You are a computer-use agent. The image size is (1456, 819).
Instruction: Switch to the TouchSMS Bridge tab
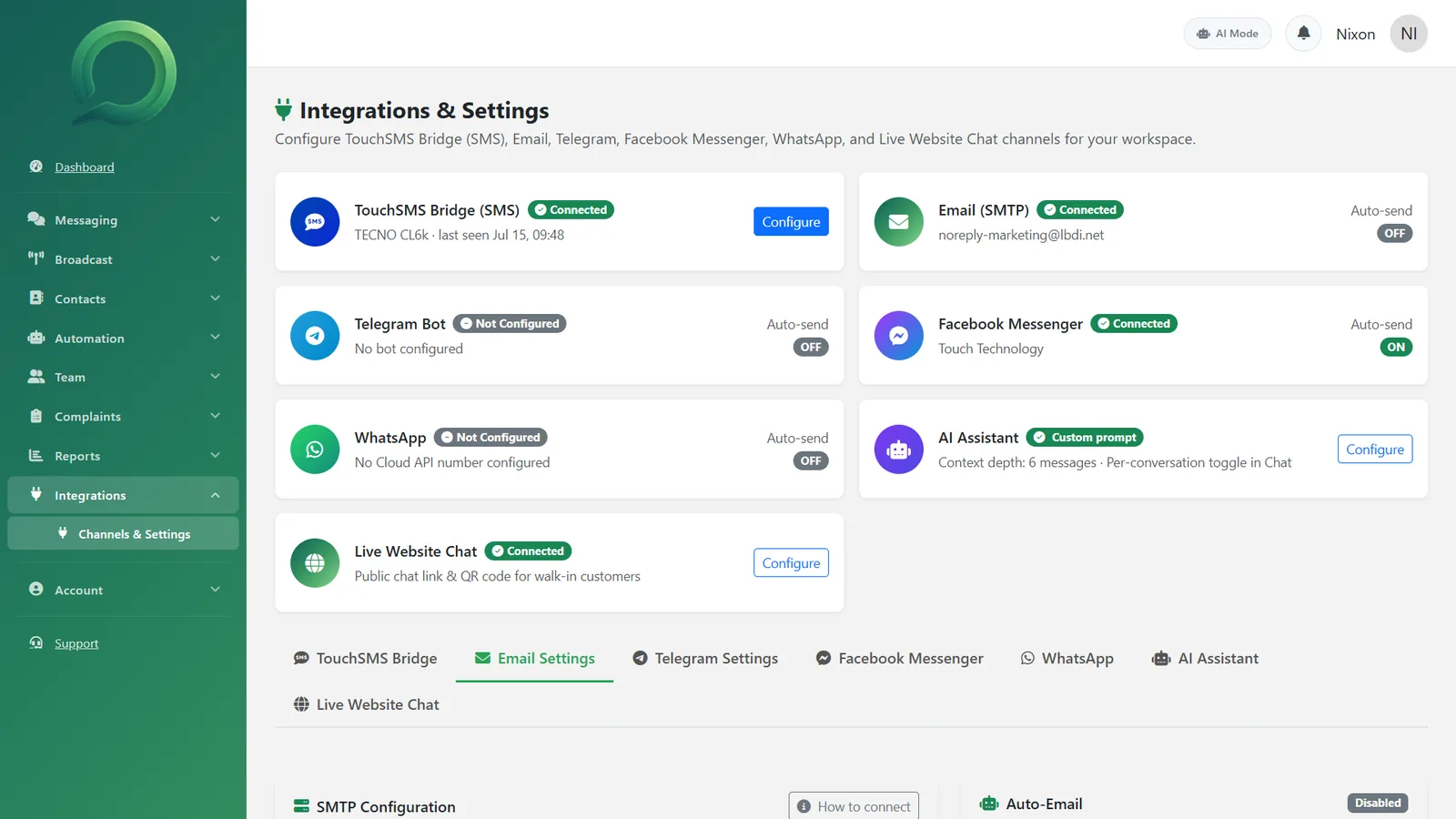[365, 658]
